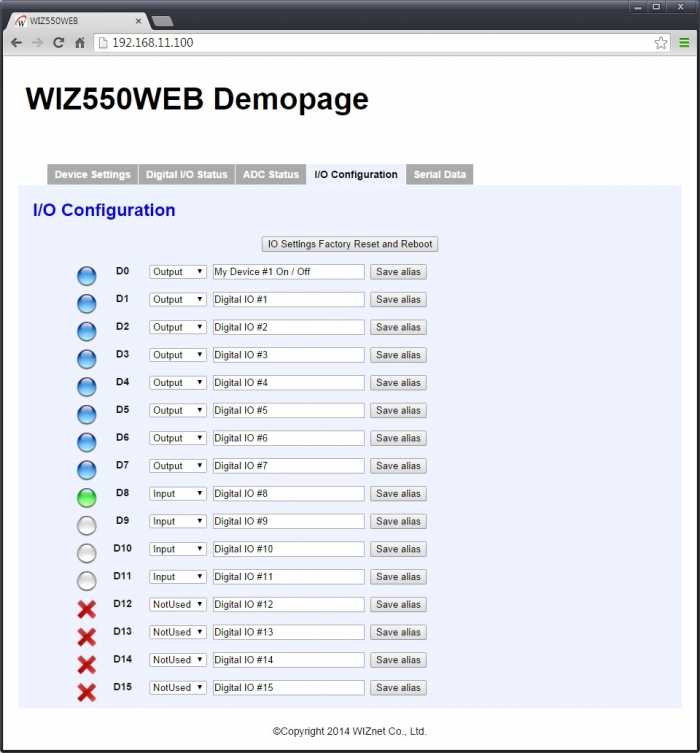The image size is (700, 753).
Task: Select the I/O Configuration tab
Action: [x=356, y=174]
